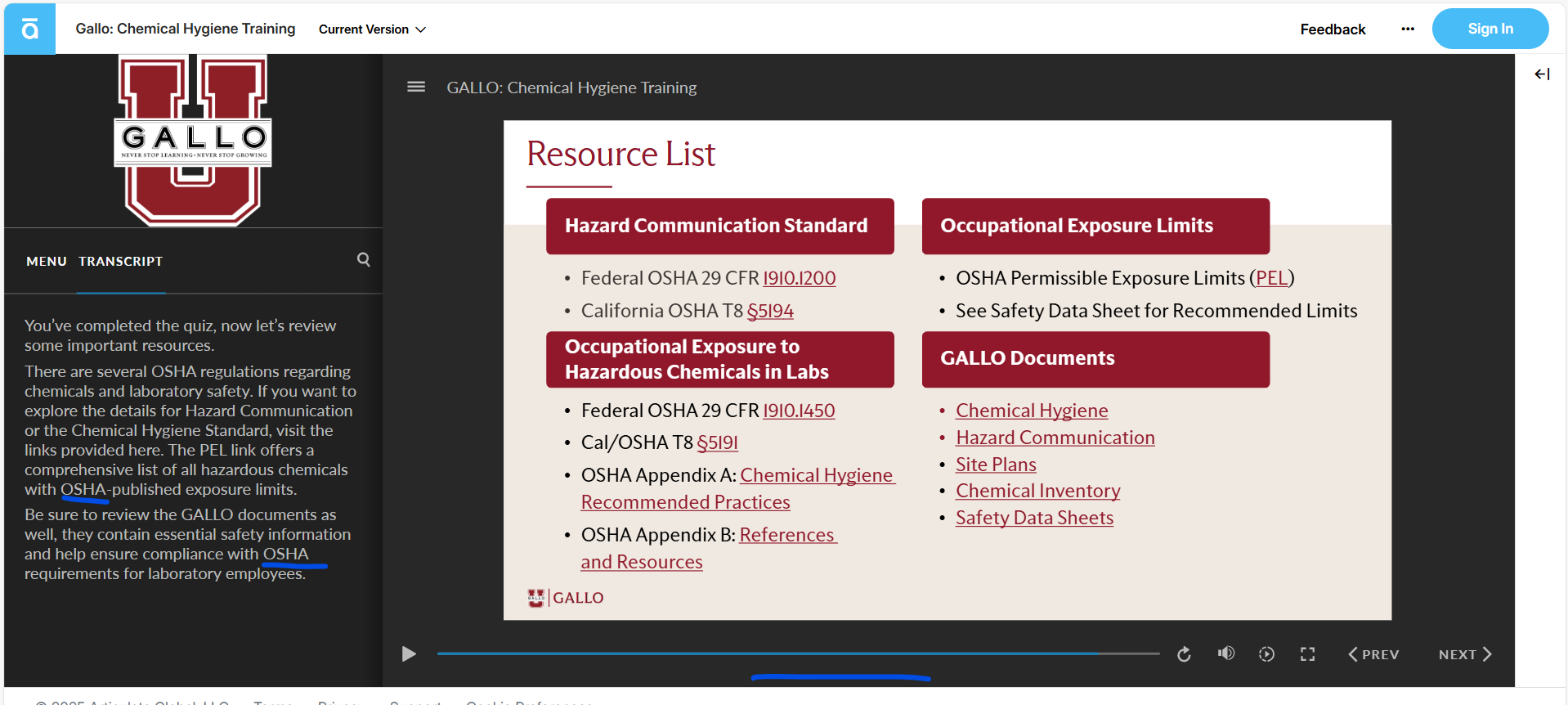
Task: Select the TRANSCRIPT tab
Action: click(121, 262)
